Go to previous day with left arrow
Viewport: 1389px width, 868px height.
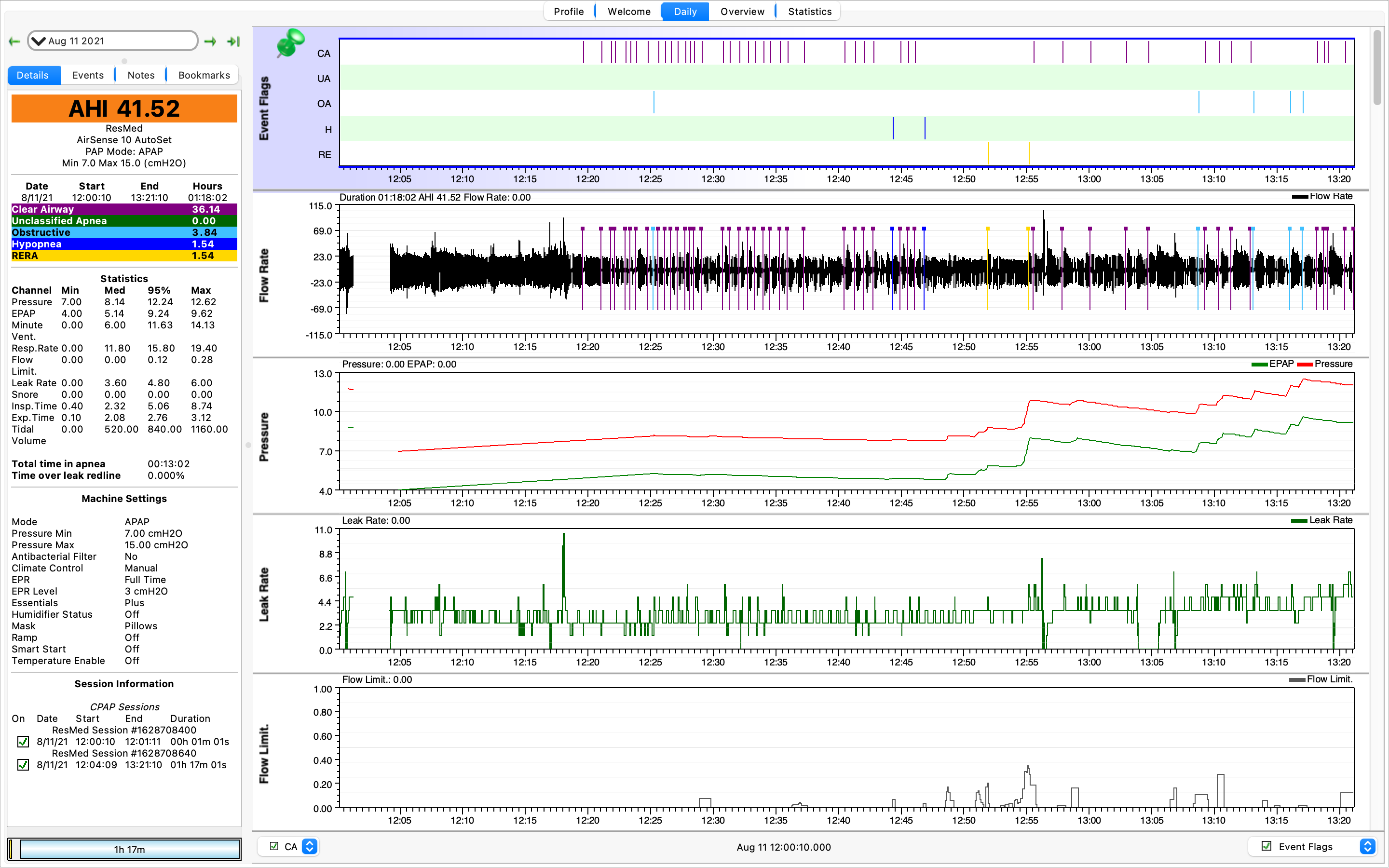click(x=15, y=41)
